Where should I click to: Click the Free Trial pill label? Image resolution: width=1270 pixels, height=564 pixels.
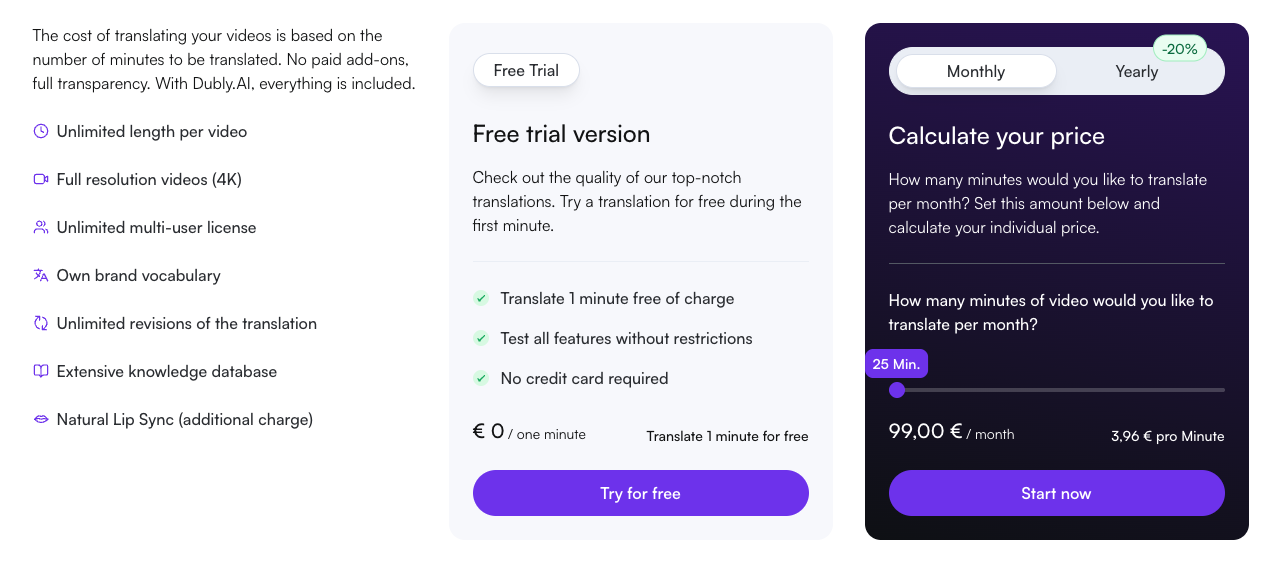coord(526,70)
